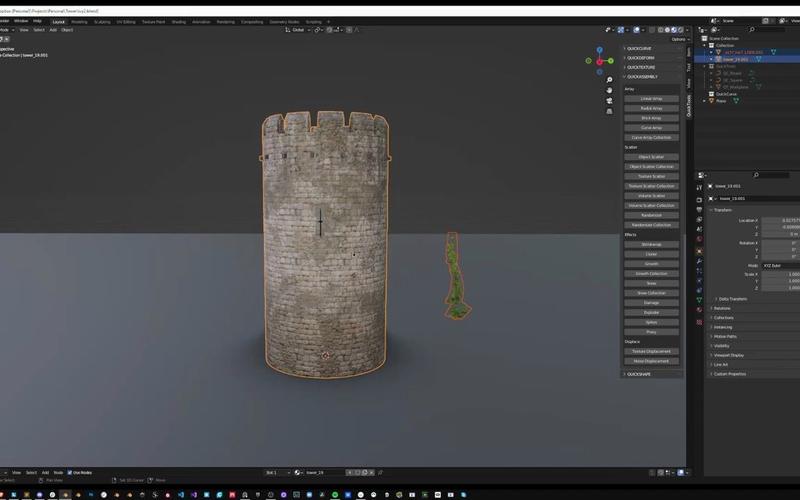Open the Object properties tab icon
800x500 pixels.
[699, 251]
